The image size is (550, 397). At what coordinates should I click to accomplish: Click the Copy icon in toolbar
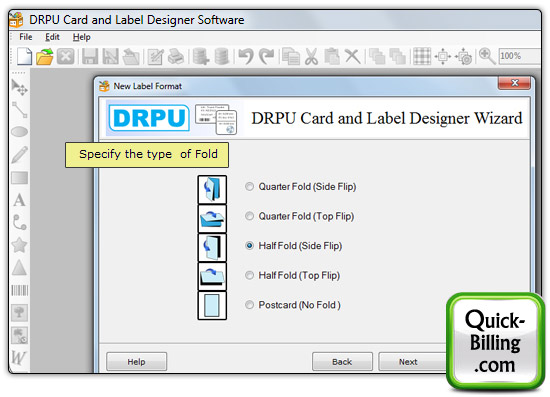pyautogui.click(x=291, y=56)
